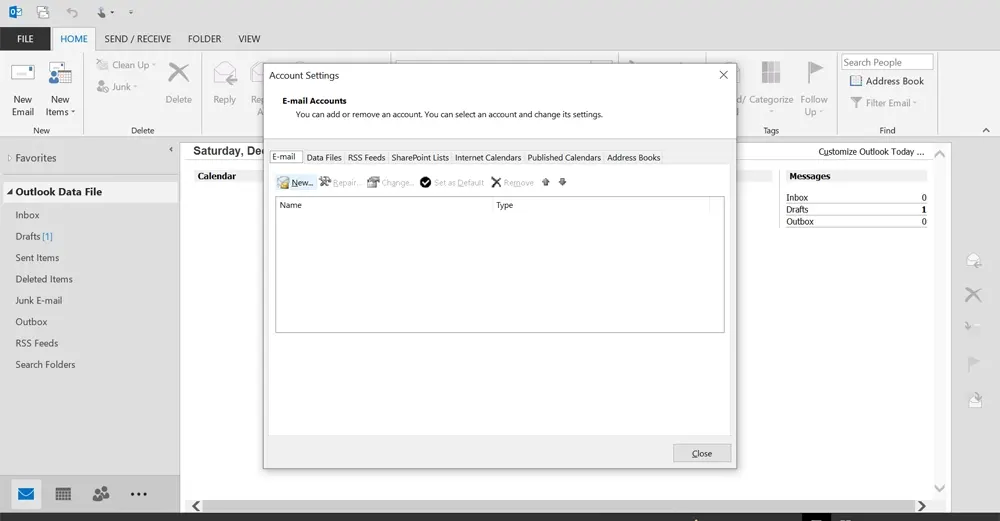1000x521 pixels.
Task: Click Set as Default checkmark button
Action: tap(452, 182)
